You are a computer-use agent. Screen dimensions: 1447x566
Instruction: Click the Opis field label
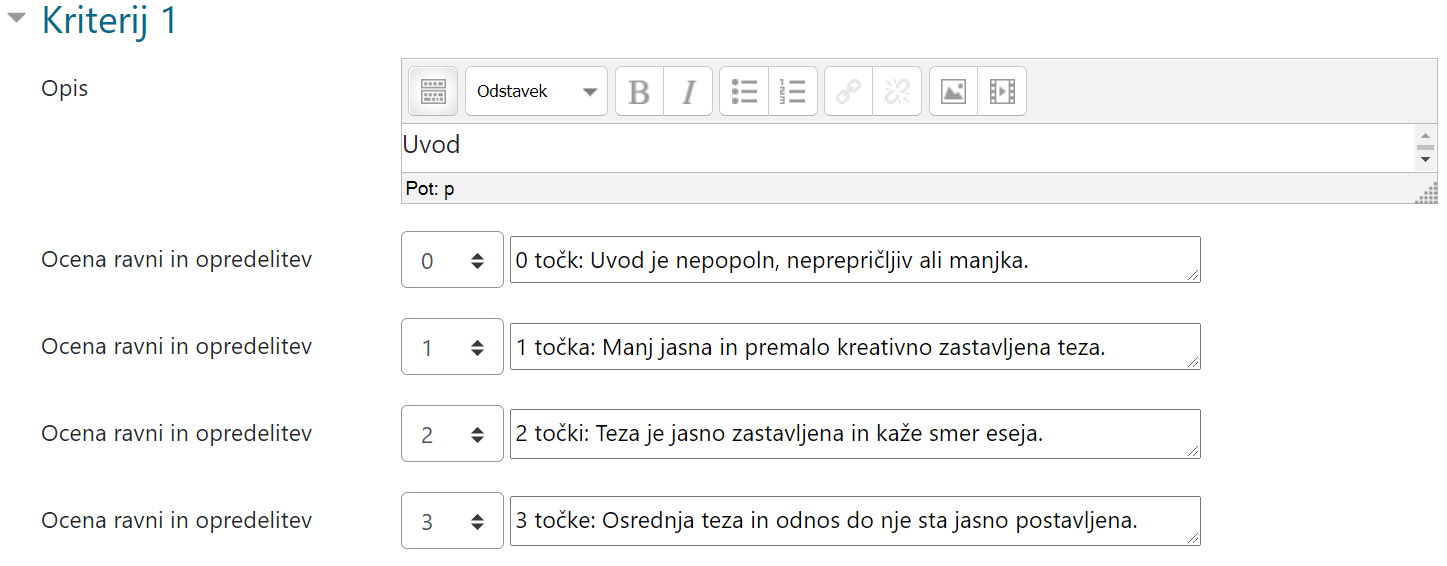[65, 89]
